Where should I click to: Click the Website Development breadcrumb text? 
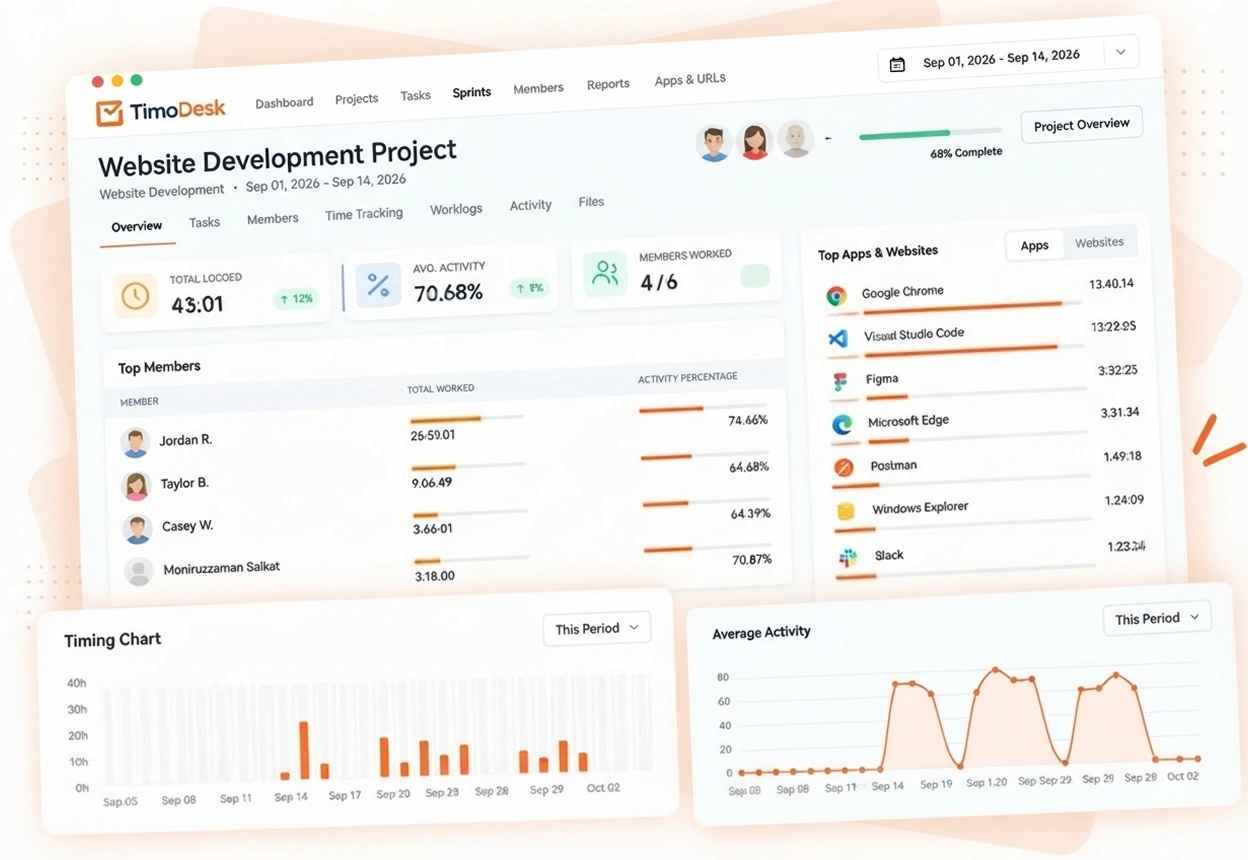point(162,191)
